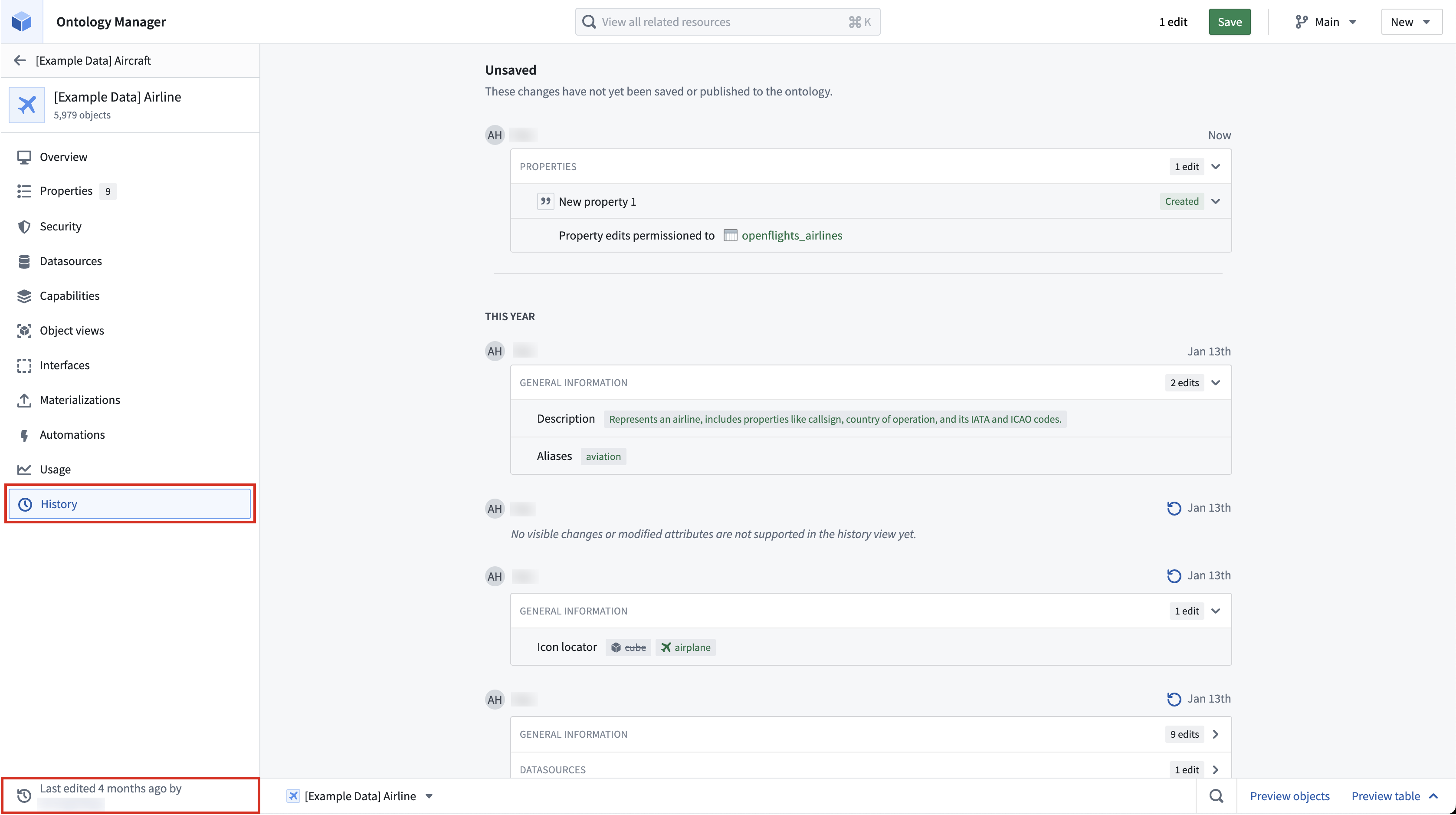Click the strikethrough cube icon tag
This screenshot has height=815, width=1456.
tap(628, 647)
